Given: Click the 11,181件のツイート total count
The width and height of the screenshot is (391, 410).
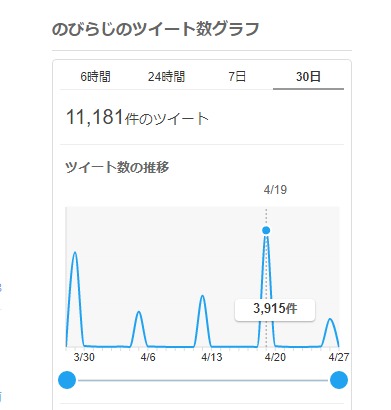Looking at the screenshot, I should 137,118.
